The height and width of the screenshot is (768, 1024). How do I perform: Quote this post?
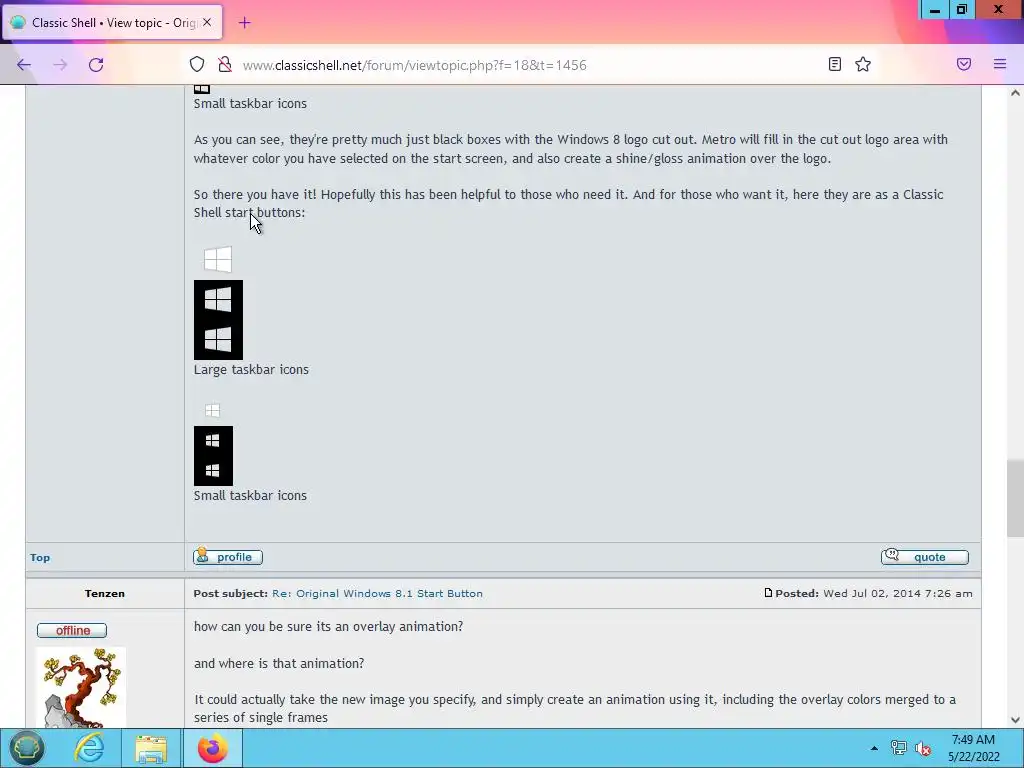click(x=925, y=557)
